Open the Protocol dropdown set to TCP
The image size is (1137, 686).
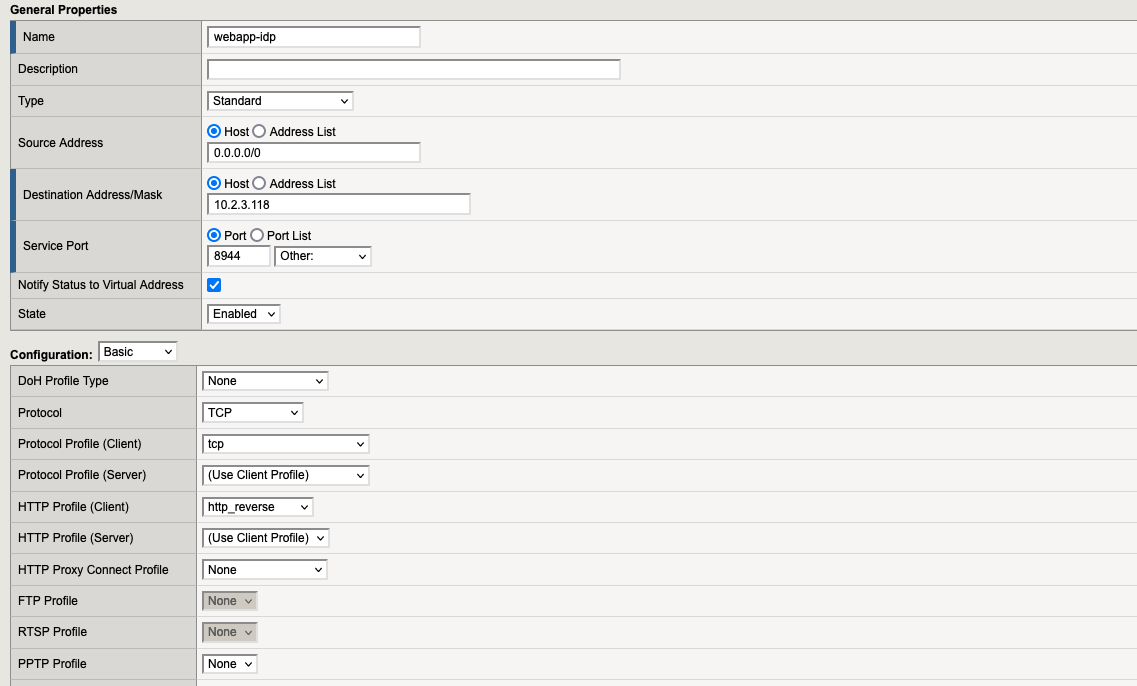point(252,413)
